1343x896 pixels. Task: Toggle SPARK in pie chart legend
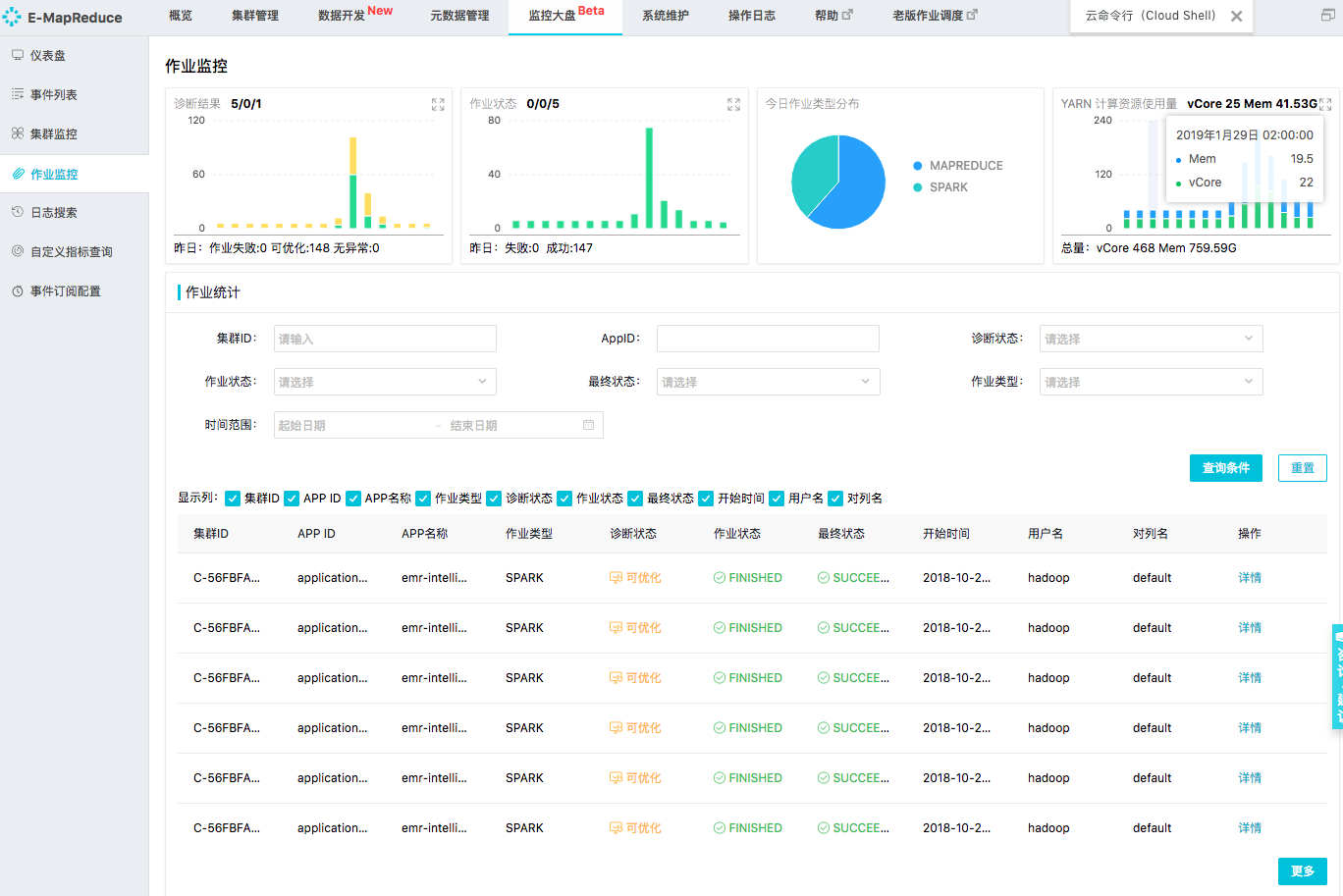940,187
